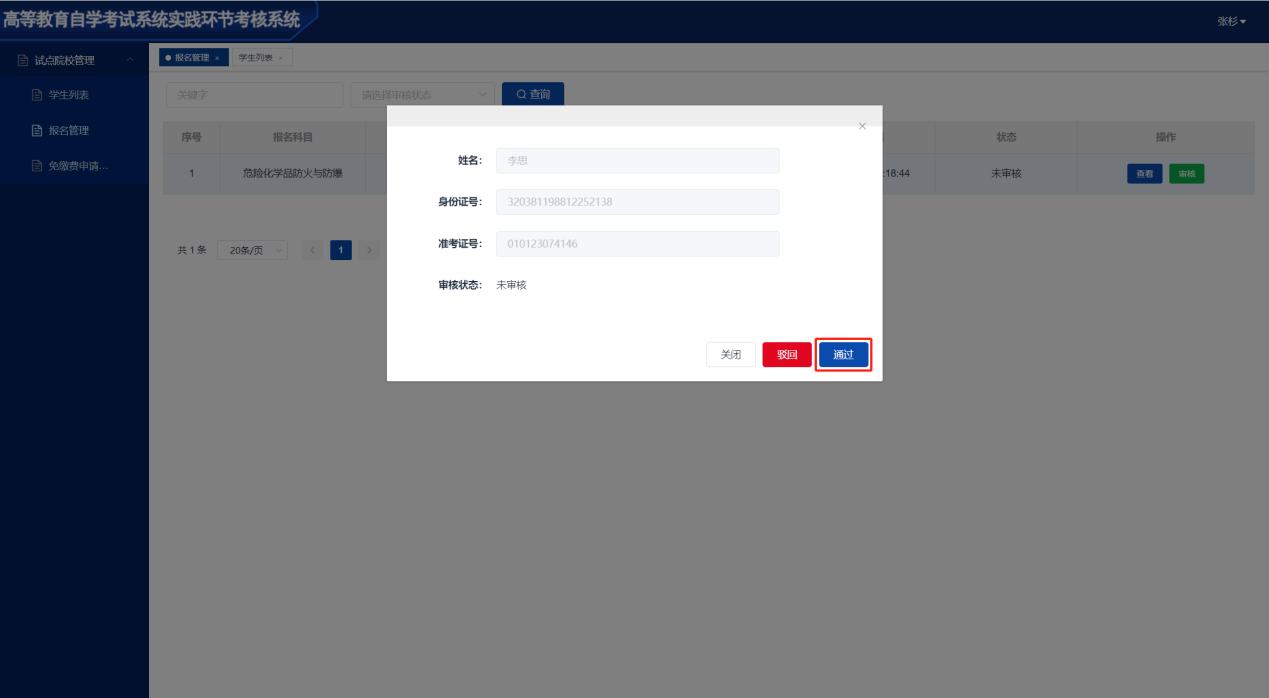Viewport: 1269px width, 698px height.
Task: Close the dialog with the X icon
Action: coord(862,126)
